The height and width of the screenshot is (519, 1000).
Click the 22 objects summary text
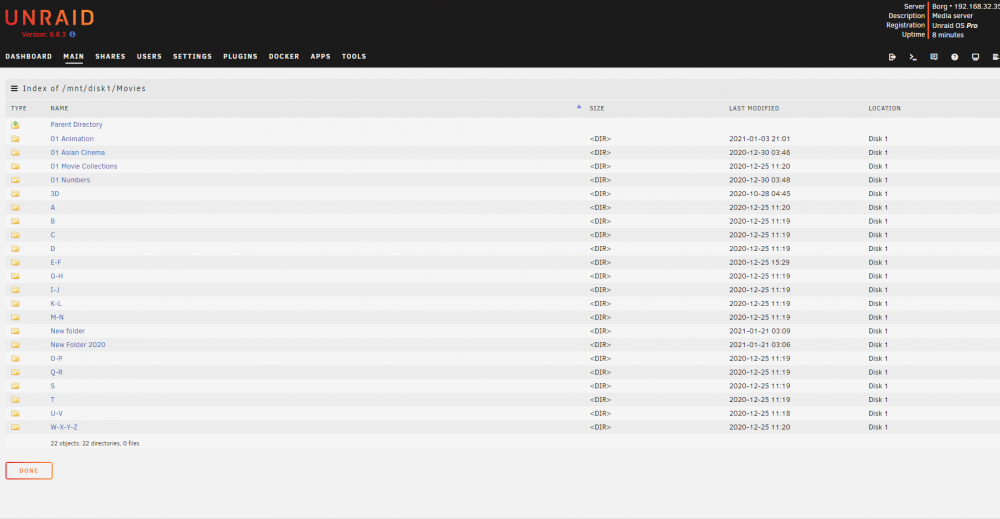click(95, 443)
